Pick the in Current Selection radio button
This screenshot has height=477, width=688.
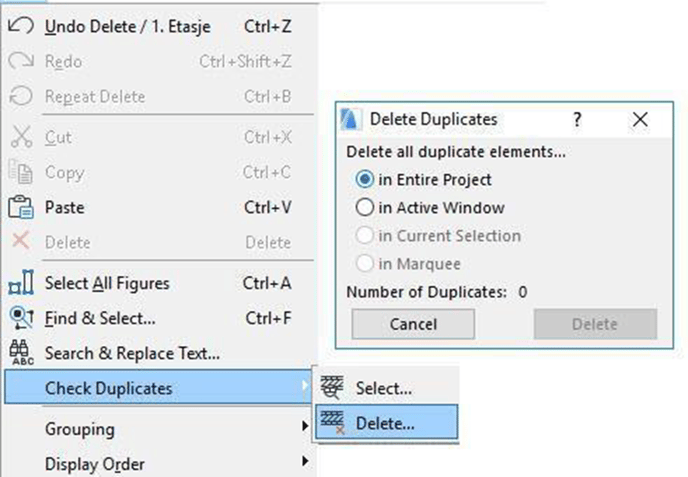tap(364, 235)
